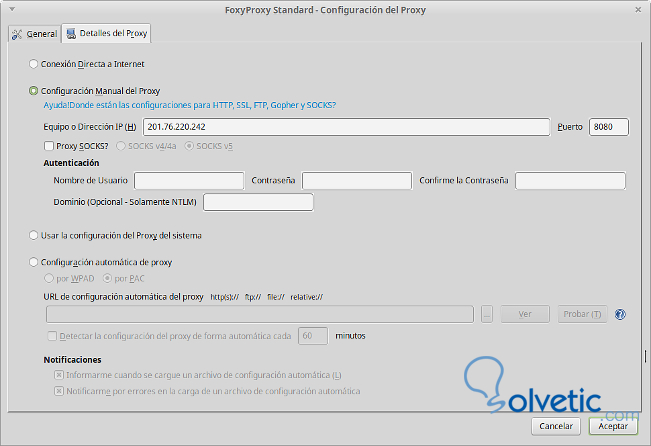This screenshot has width=651, height=446.
Task: Click the Cancelar button
Action: [556, 426]
